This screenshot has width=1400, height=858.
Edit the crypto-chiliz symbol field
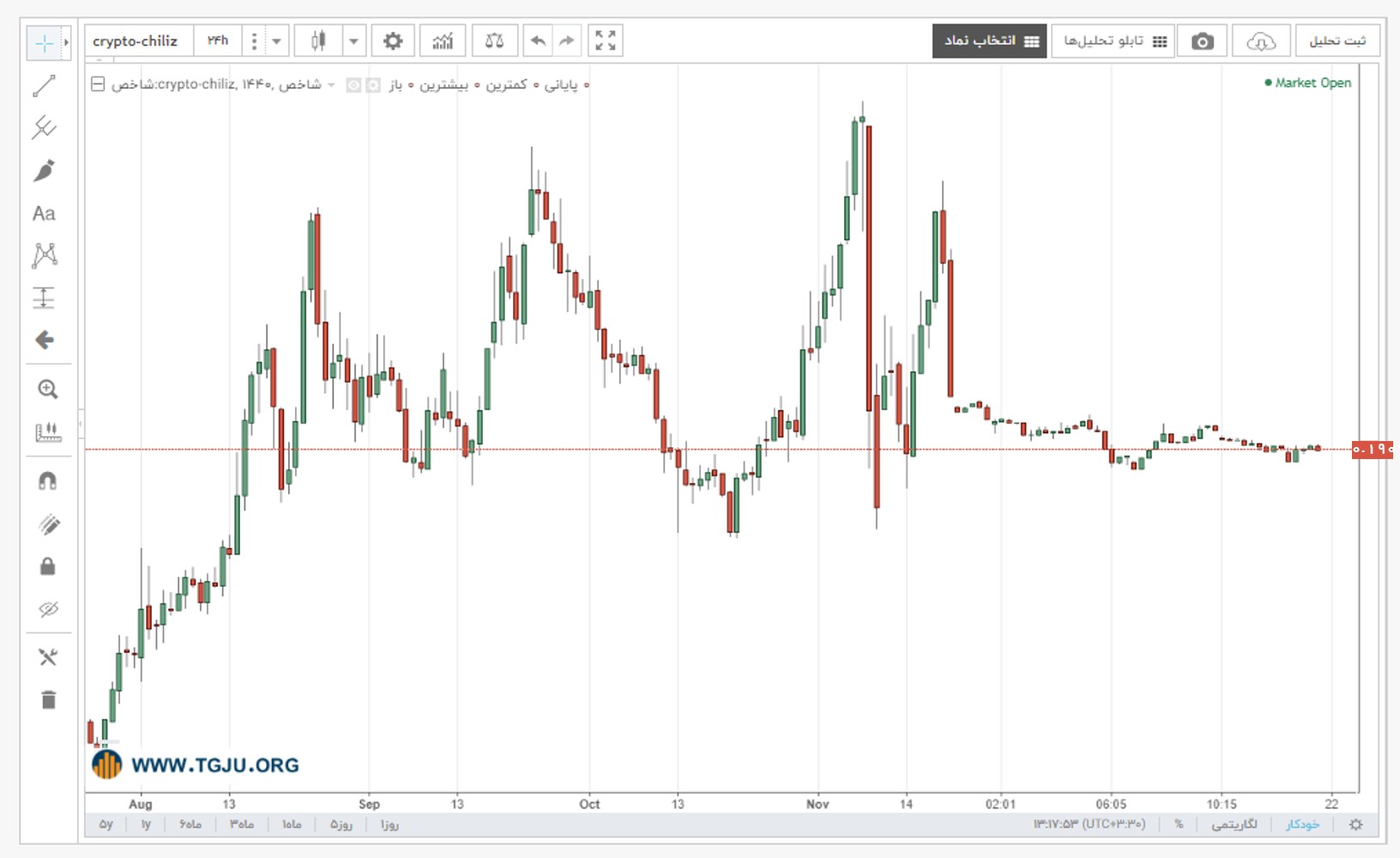[x=139, y=41]
